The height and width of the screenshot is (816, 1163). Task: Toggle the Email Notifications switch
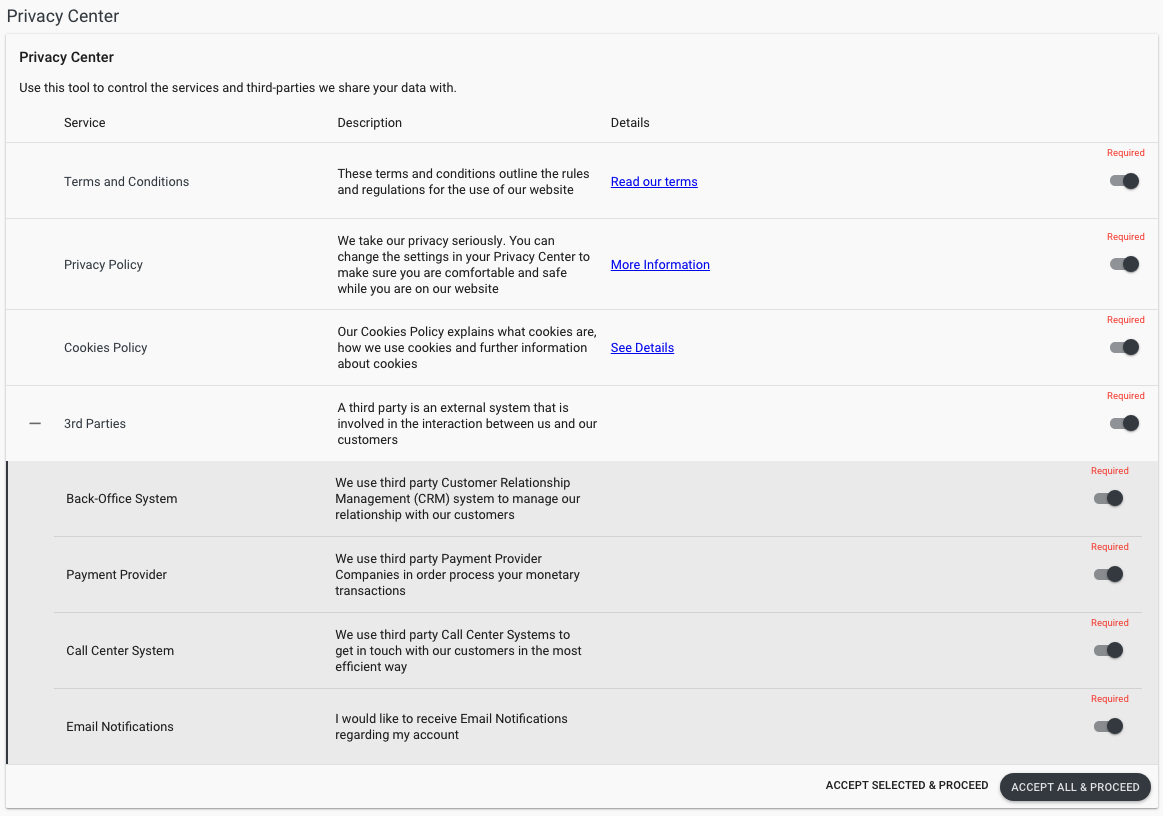pyautogui.click(x=1108, y=726)
